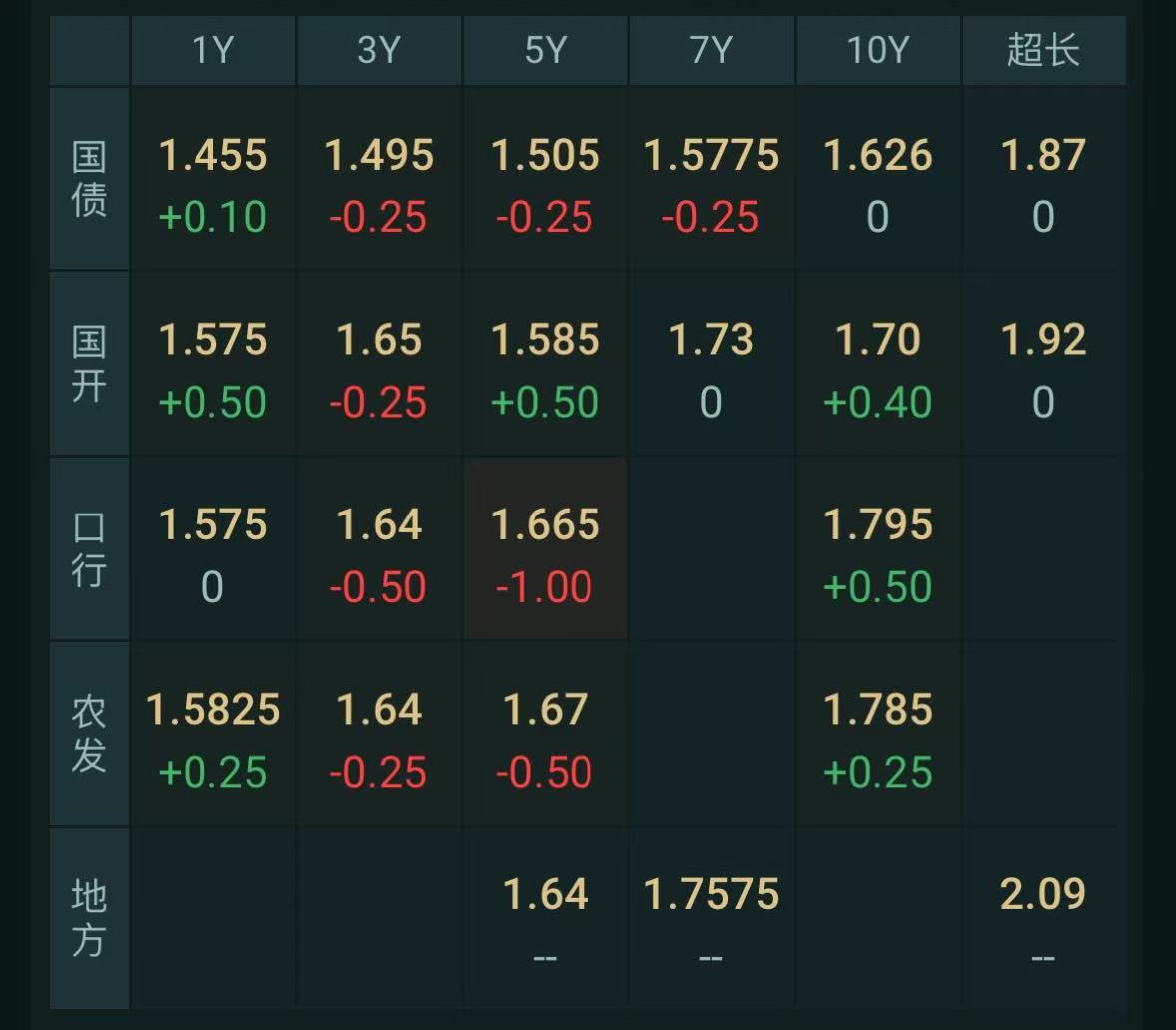Click the 国开 row label
This screenshot has width=1176, height=1030.
[x=89, y=364]
